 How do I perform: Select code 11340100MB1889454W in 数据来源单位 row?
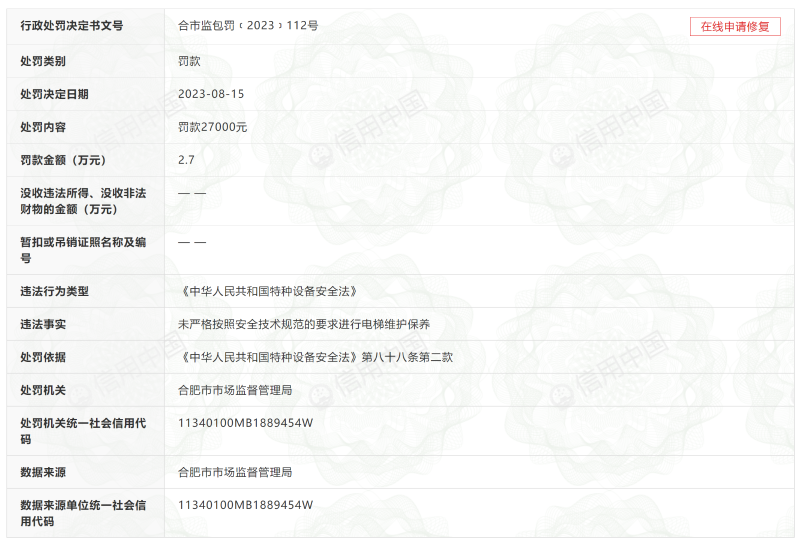click(x=245, y=505)
